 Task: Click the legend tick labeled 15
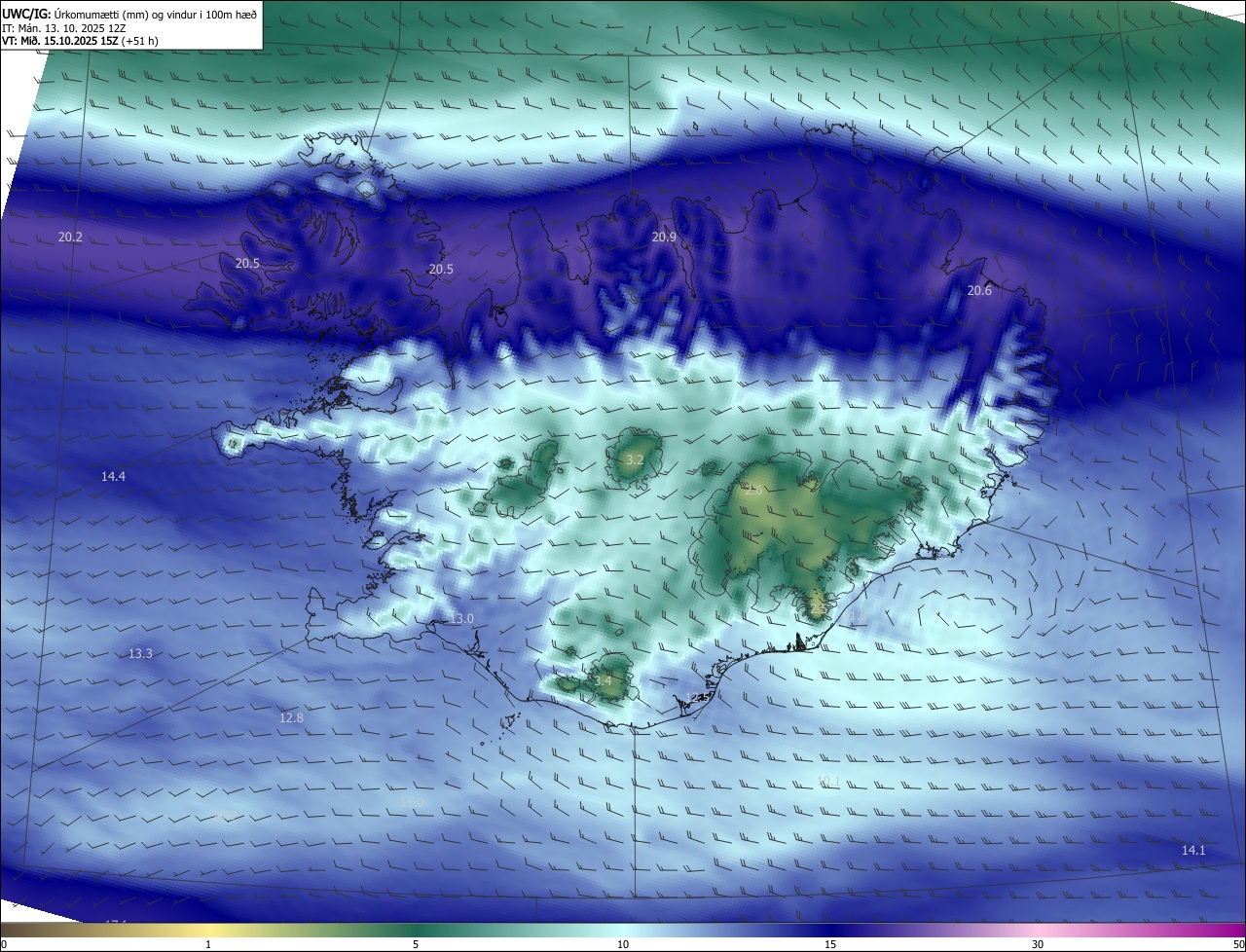pos(830,944)
